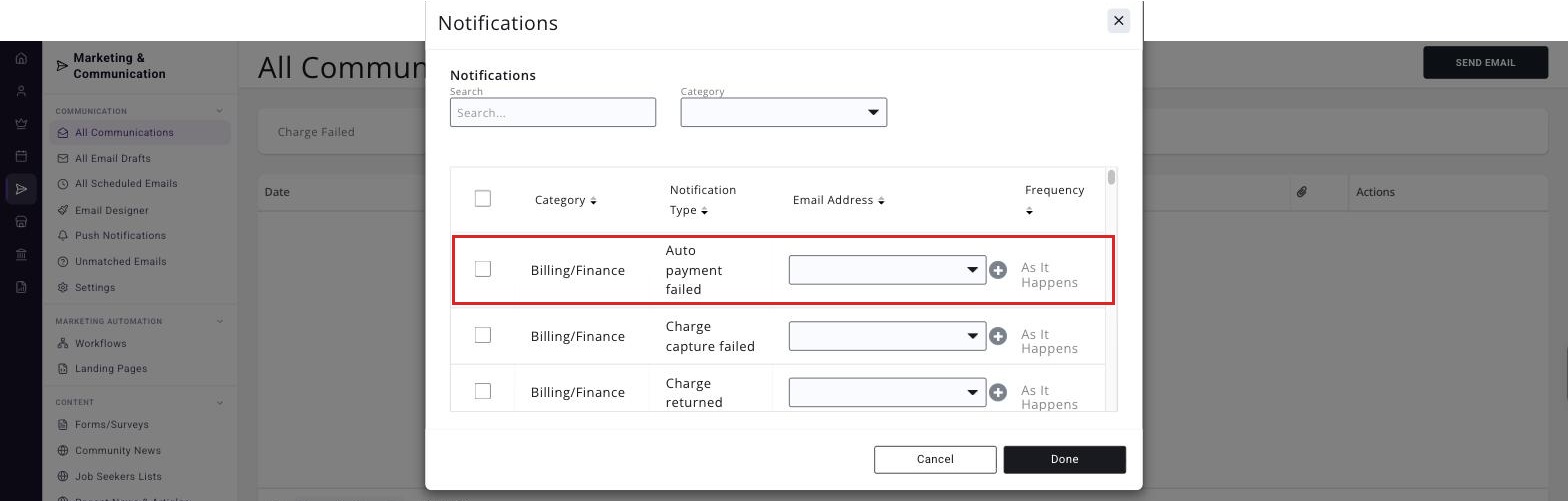This screenshot has width=1568, height=501.
Task: Open email dropdown for Auto payment failed
Action: pos(887,270)
